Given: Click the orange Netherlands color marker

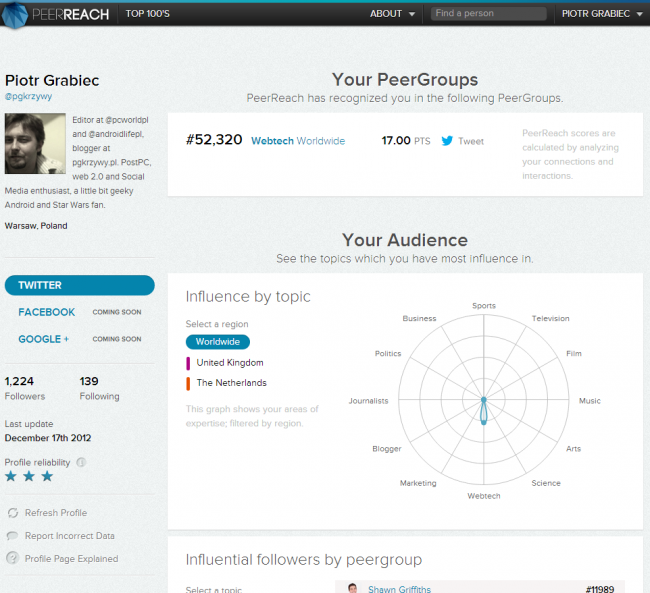Looking at the screenshot, I should (188, 384).
